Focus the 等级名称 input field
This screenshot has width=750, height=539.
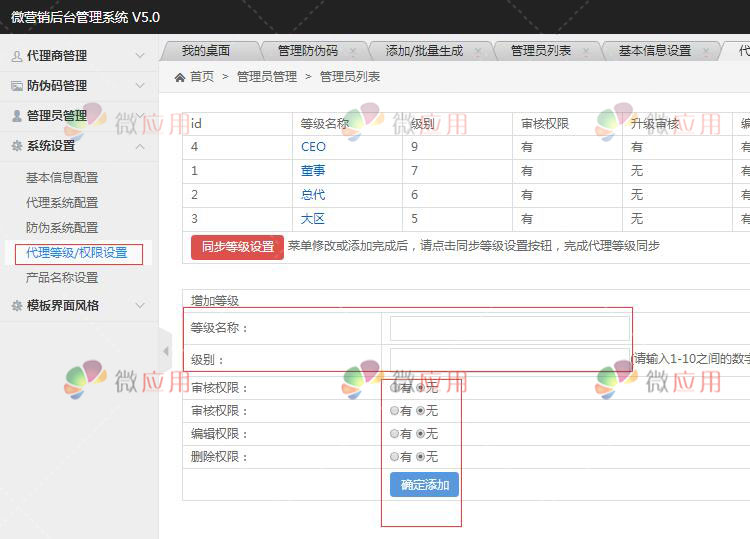pyautogui.click(x=510, y=328)
